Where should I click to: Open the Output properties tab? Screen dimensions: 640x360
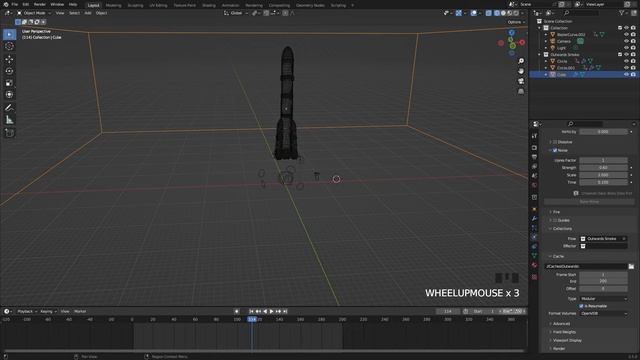(534, 157)
